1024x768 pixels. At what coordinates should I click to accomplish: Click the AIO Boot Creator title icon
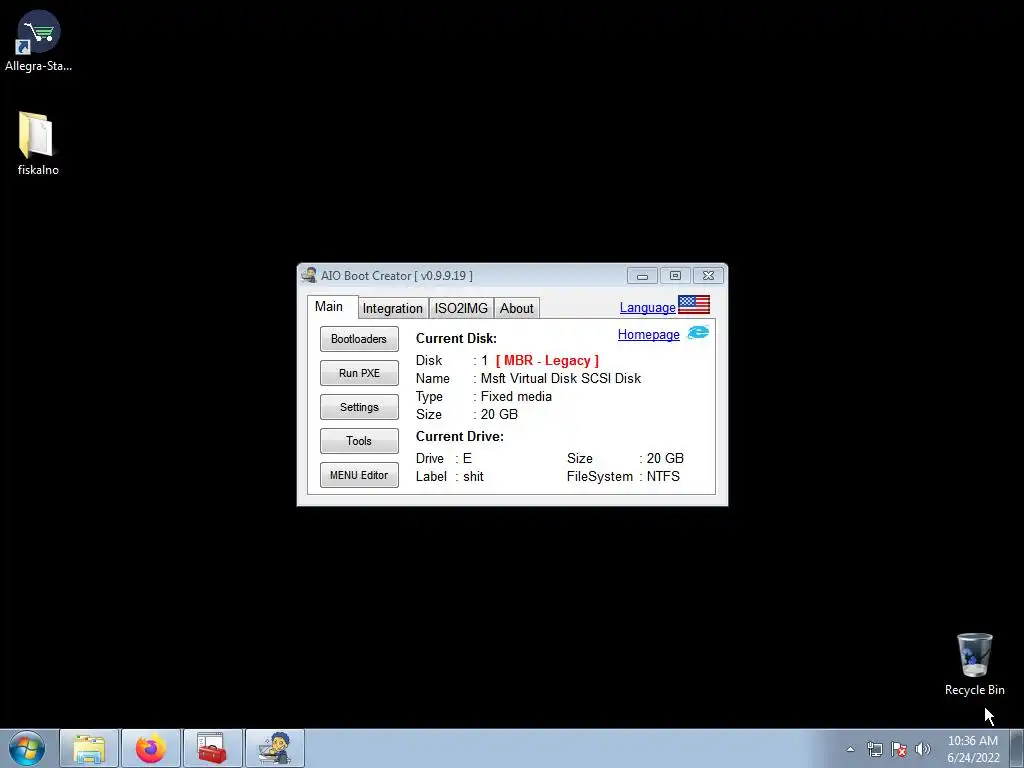click(309, 275)
